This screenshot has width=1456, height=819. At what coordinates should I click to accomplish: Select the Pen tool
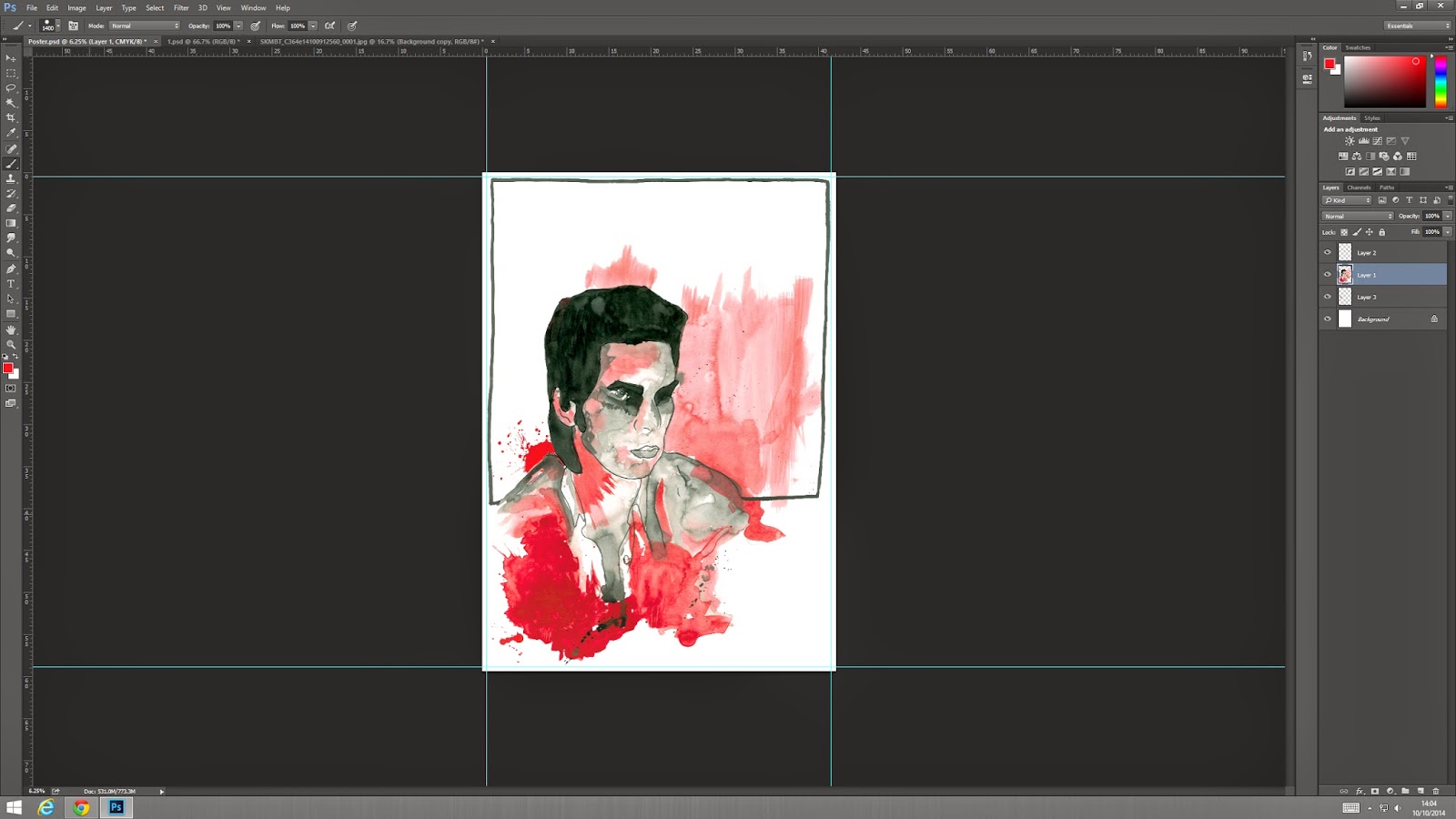(11, 268)
